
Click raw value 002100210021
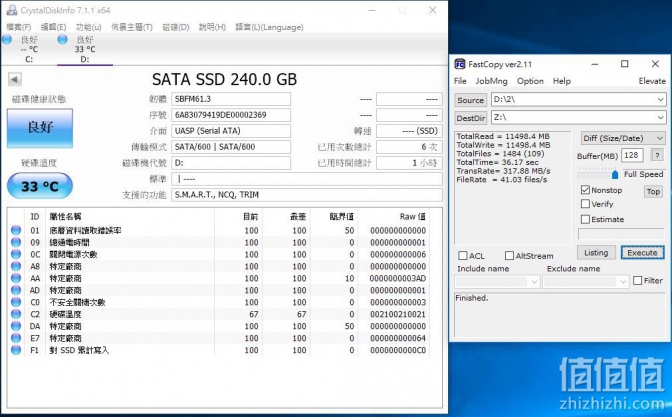(x=398, y=314)
